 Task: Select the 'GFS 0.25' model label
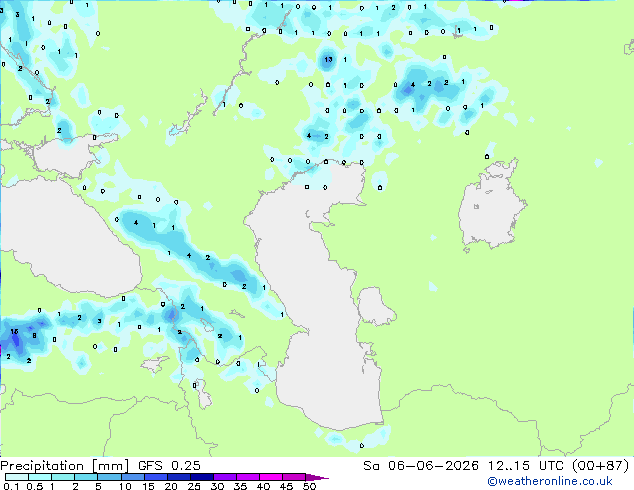[x=169, y=466]
